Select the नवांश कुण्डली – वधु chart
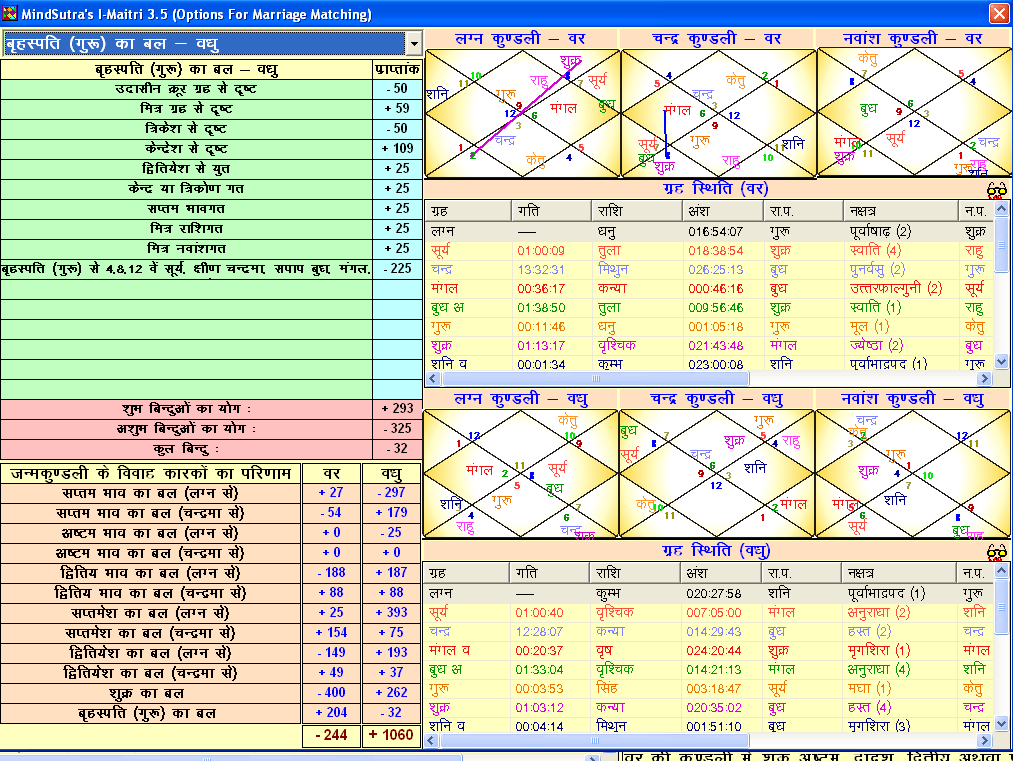 pyautogui.click(x=913, y=474)
